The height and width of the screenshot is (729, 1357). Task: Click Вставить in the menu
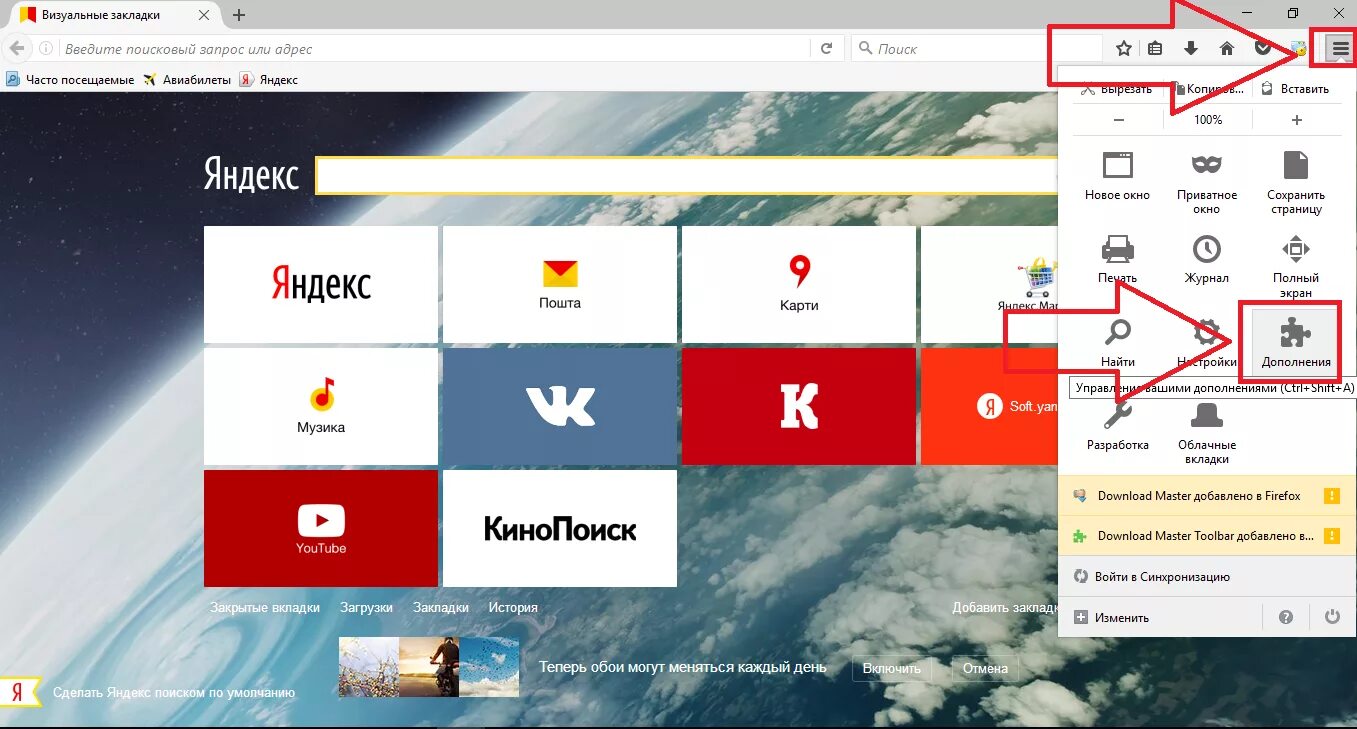point(1296,89)
